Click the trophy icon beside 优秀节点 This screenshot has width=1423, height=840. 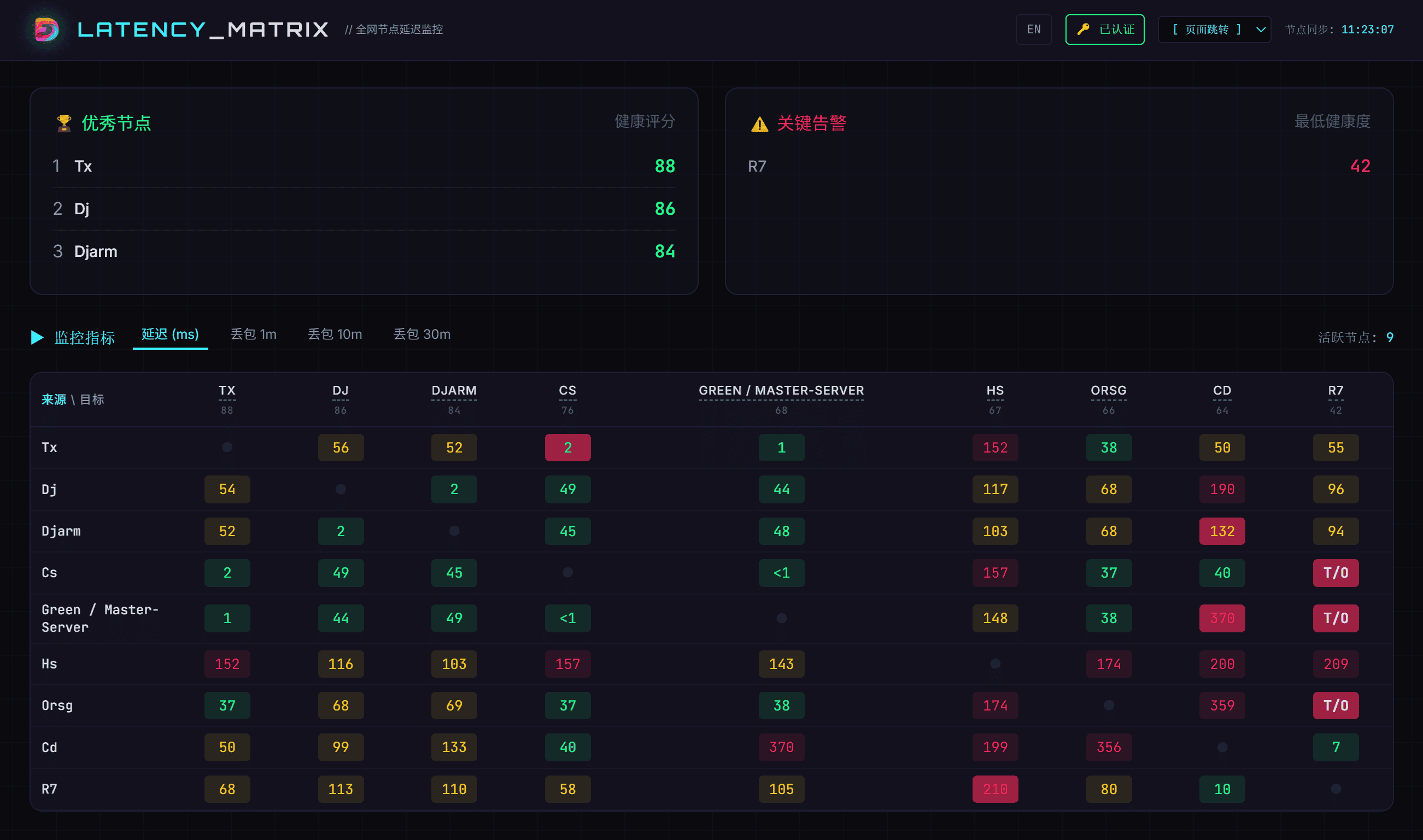point(64,123)
